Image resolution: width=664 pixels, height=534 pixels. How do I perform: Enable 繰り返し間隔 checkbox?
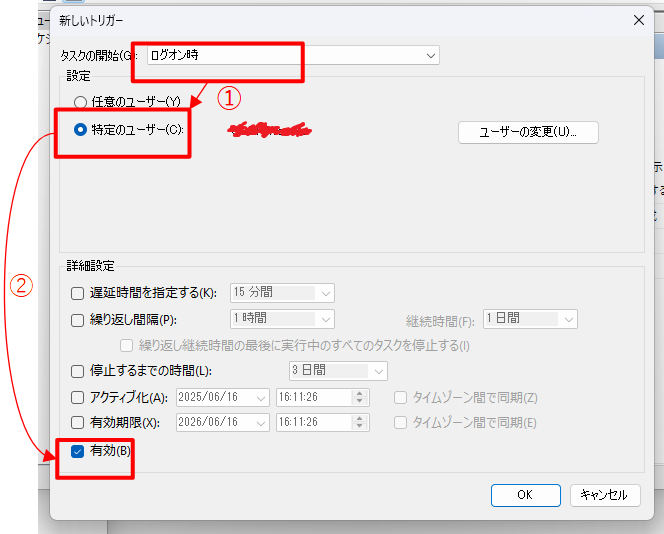77,320
